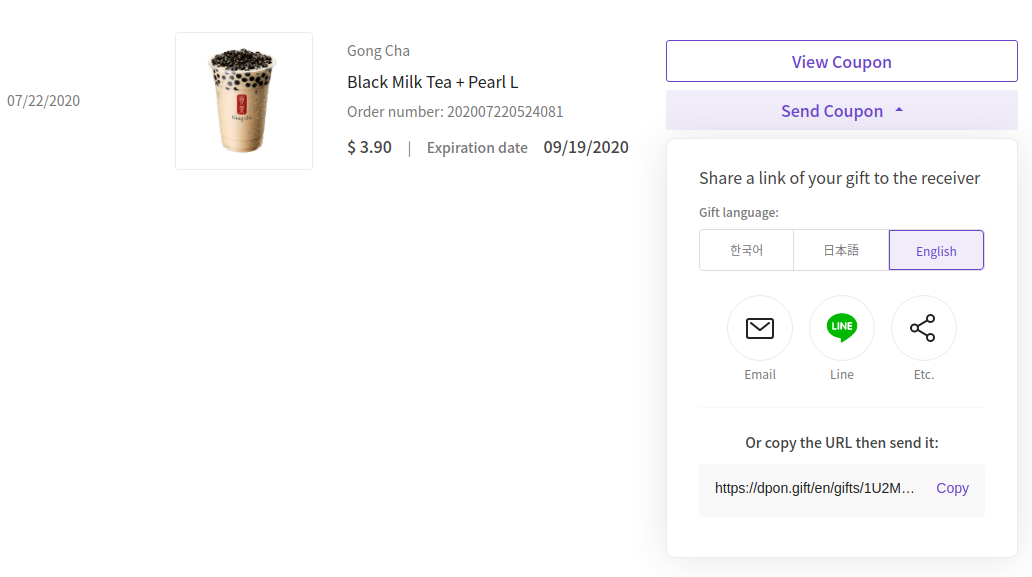The height and width of the screenshot is (577, 1032).
Task: Share the gift via Email icon
Action: 760,328
